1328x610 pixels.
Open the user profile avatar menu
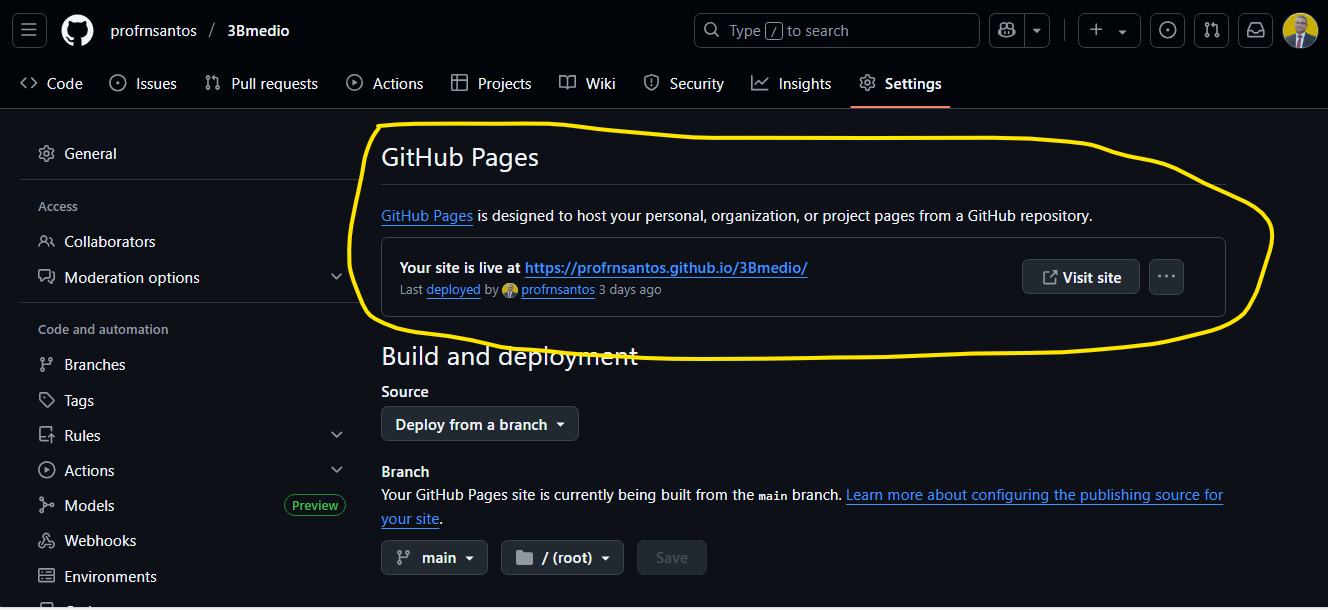pyautogui.click(x=1300, y=31)
